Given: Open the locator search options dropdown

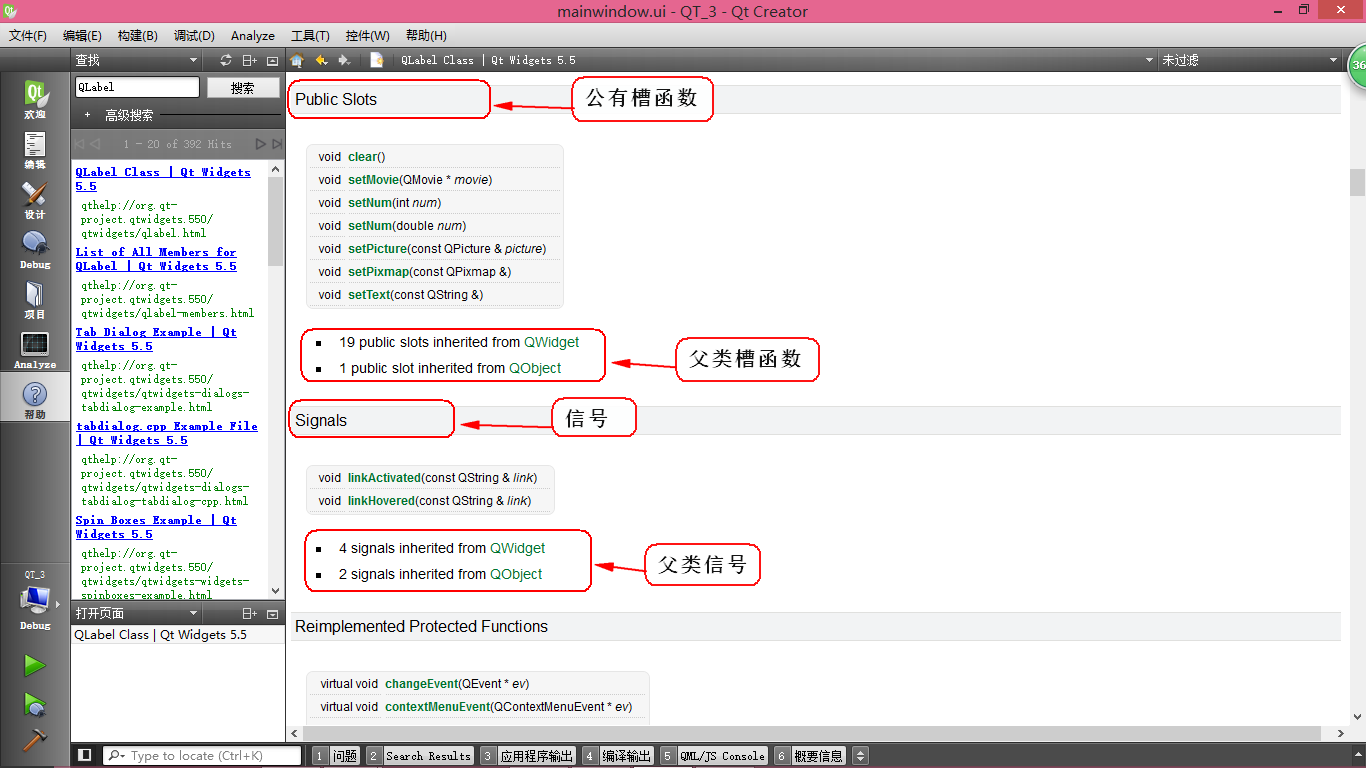Looking at the screenshot, I should pyautogui.click(x=116, y=756).
